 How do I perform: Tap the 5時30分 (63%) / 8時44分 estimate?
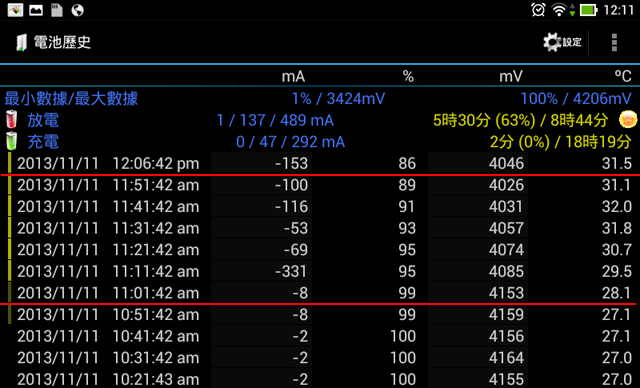(520, 120)
